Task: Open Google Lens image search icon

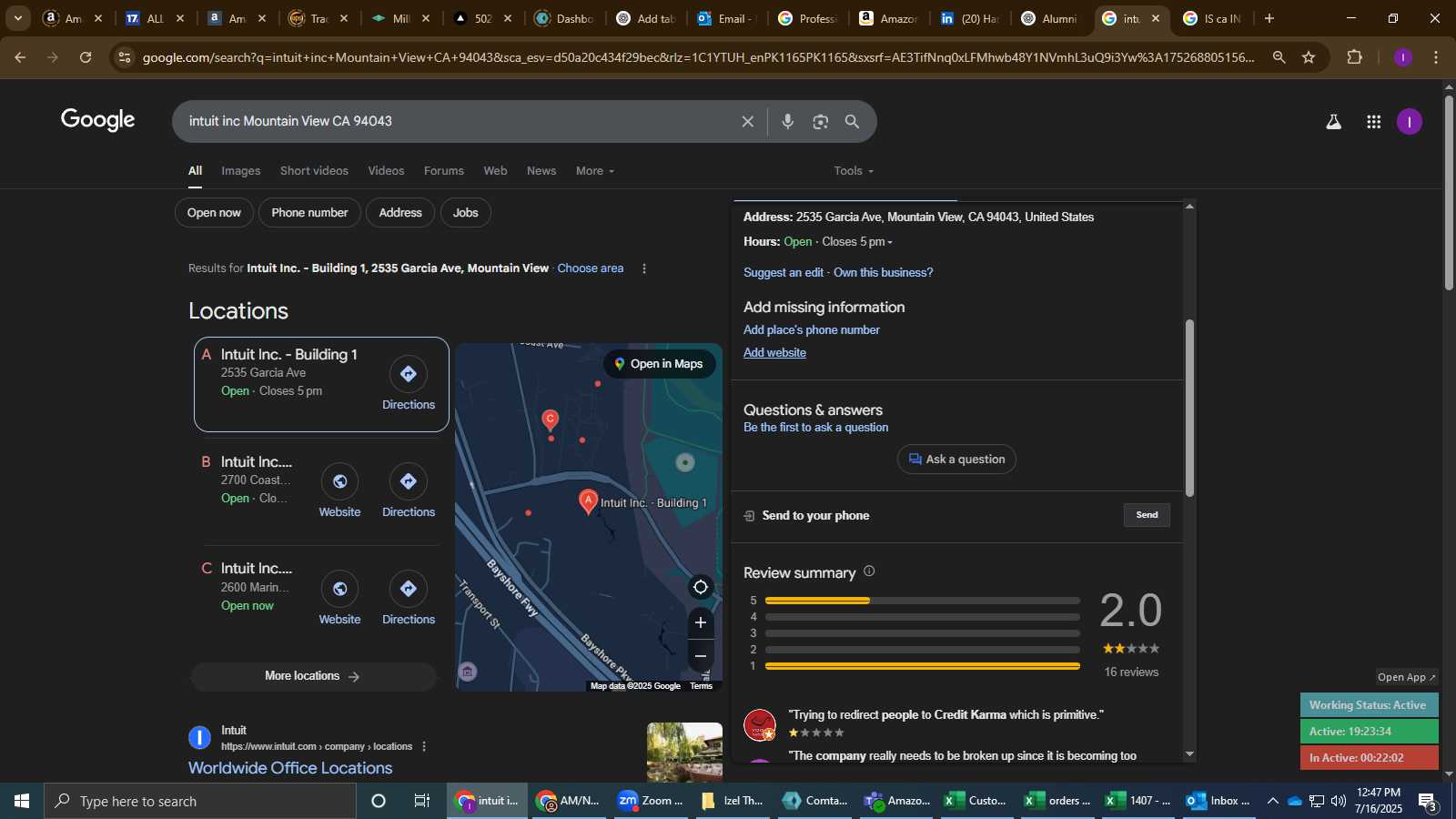Action: 821,121
